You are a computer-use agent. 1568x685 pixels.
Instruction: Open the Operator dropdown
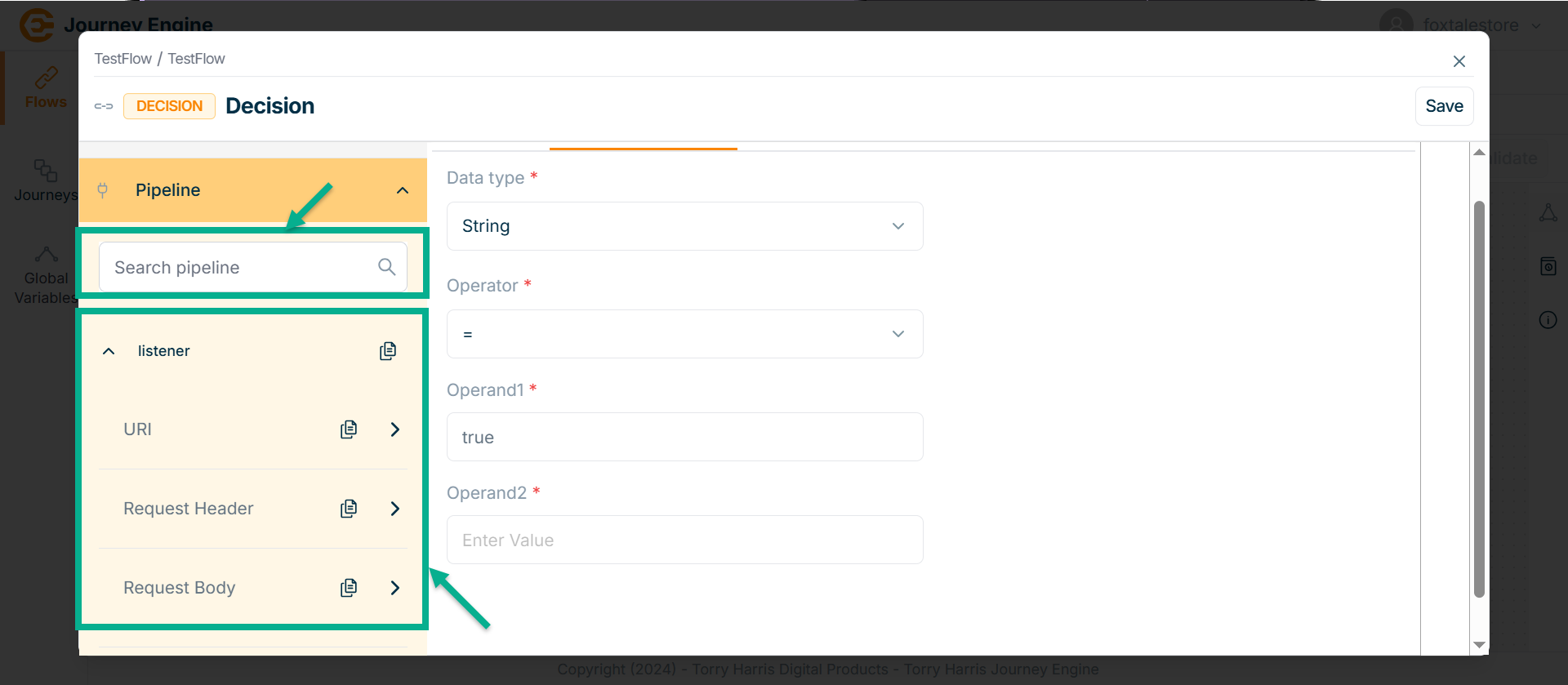[684, 334]
